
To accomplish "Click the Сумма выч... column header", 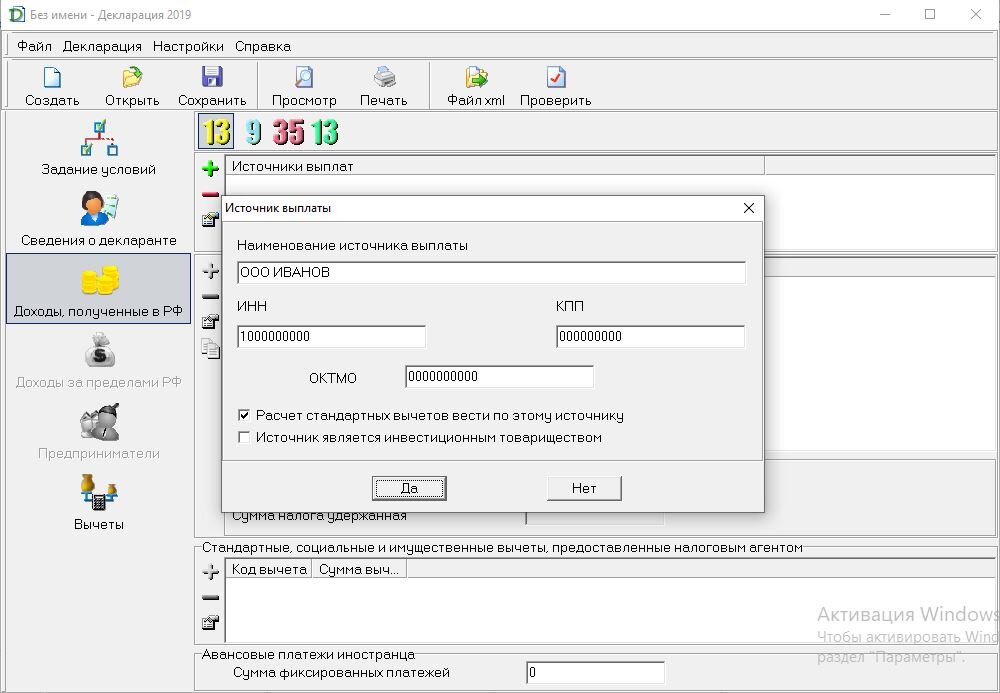I will (359, 569).
